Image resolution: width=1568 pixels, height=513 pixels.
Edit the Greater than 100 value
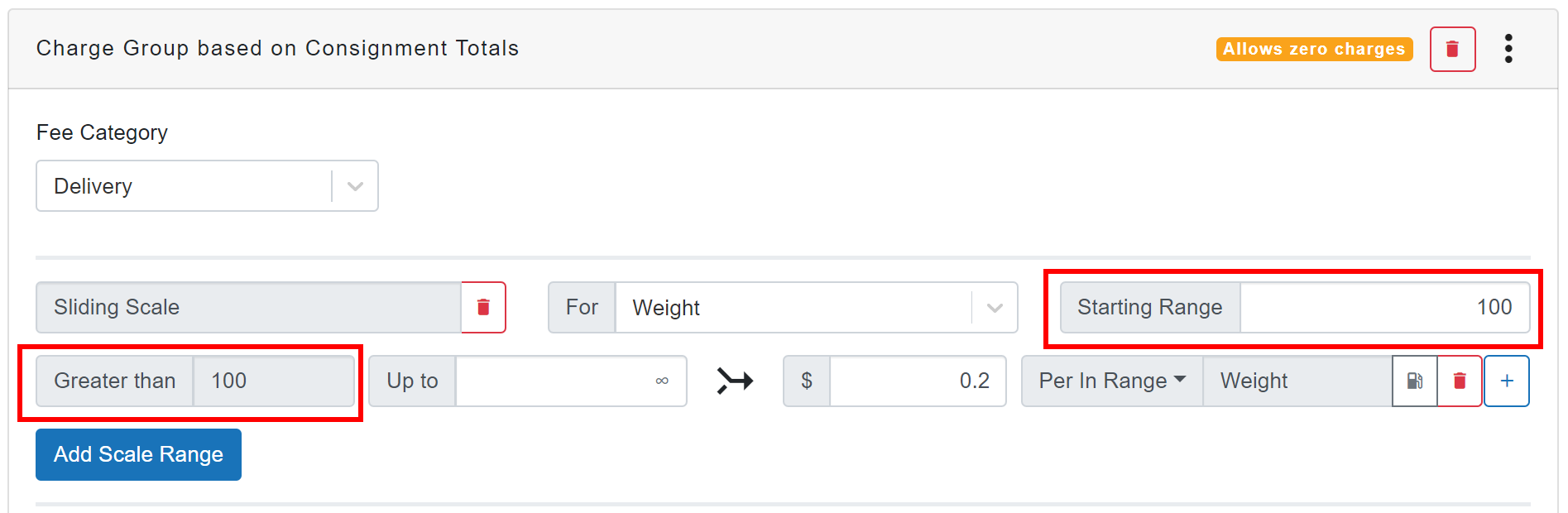(x=273, y=381)
